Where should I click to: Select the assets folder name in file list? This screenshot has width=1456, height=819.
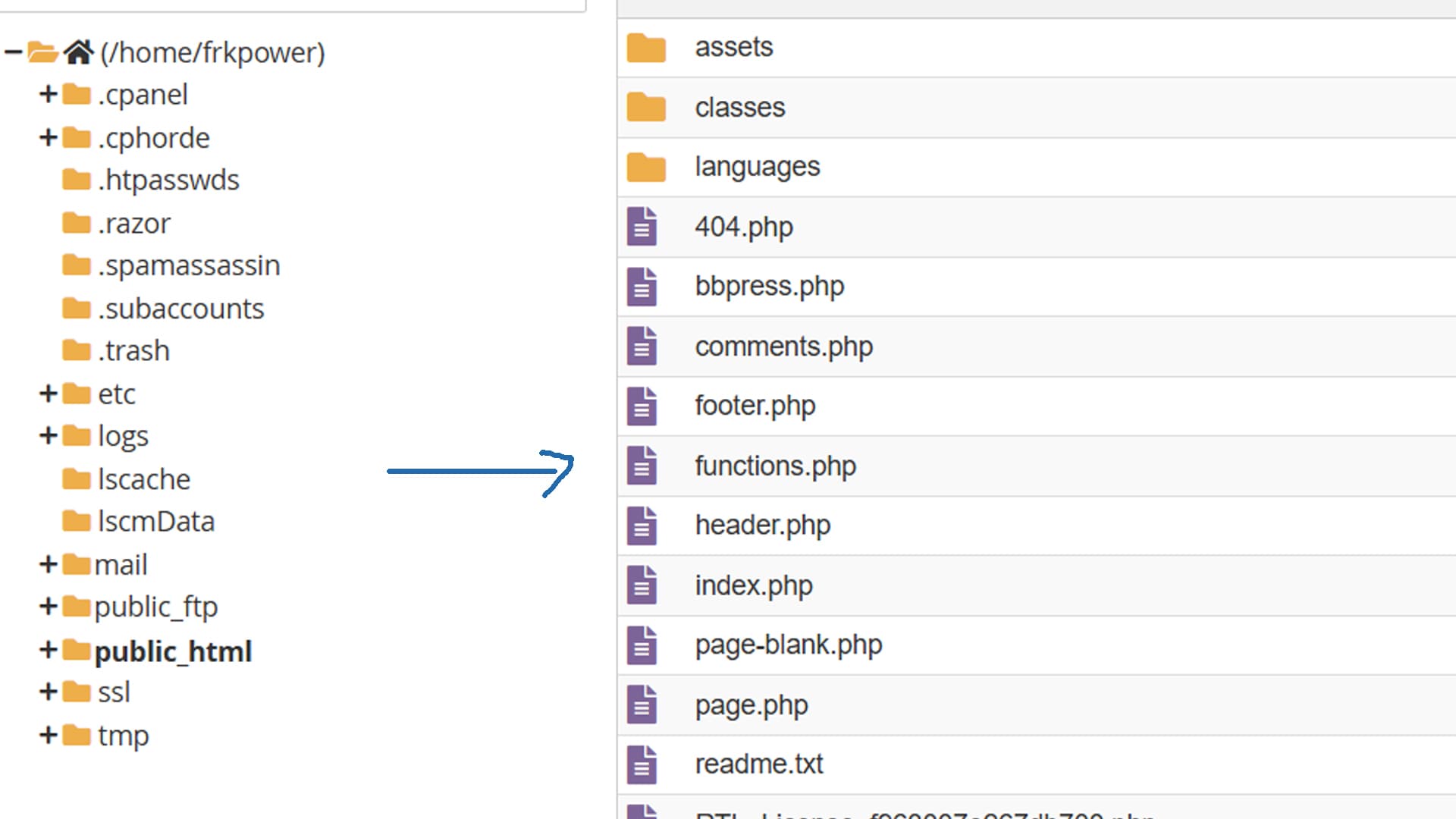(734, 47)
